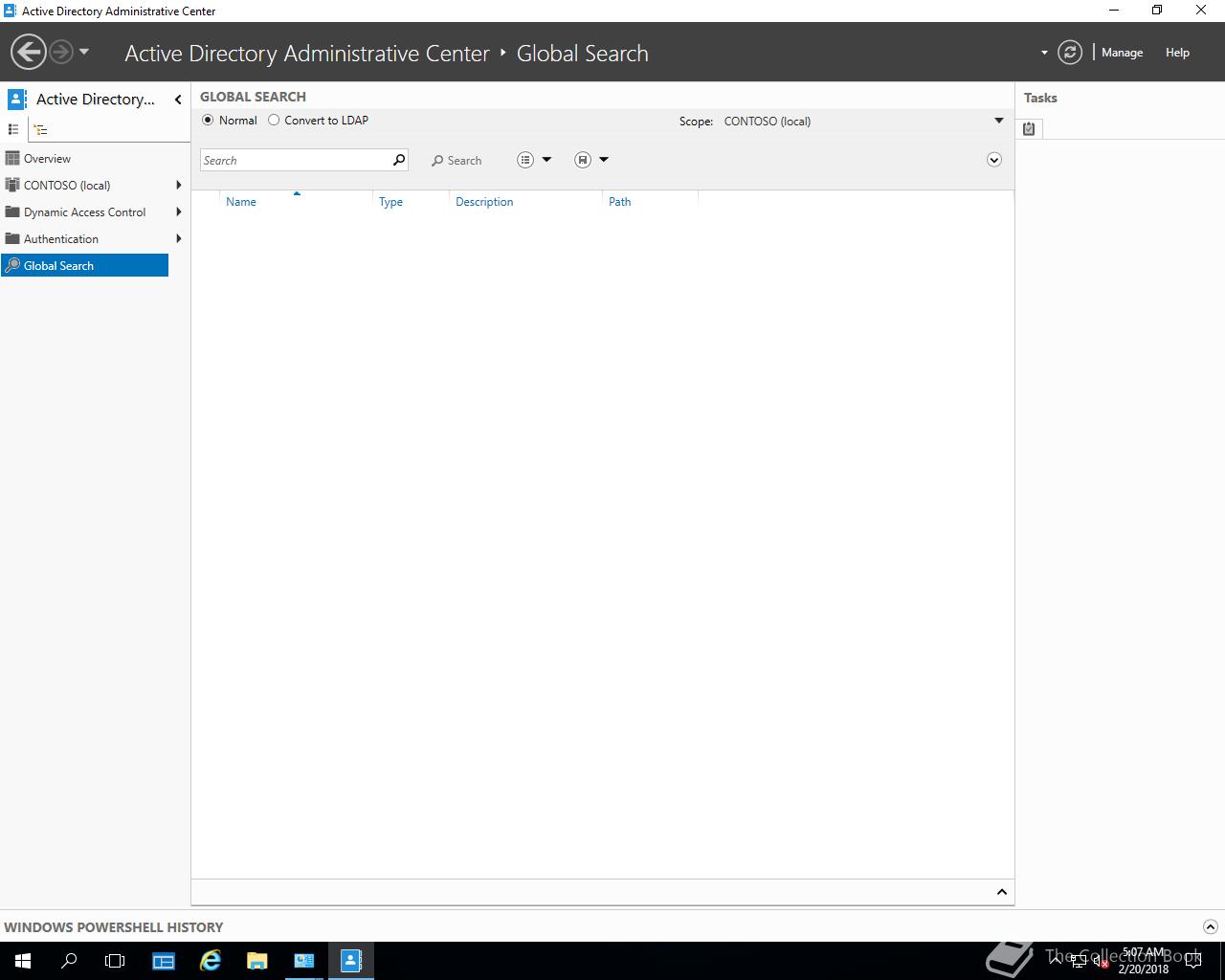Expand CONTOSO (local) arrow
This screenshot has height=980, width=1225.
pyautogui.click(x=178, y=186)
